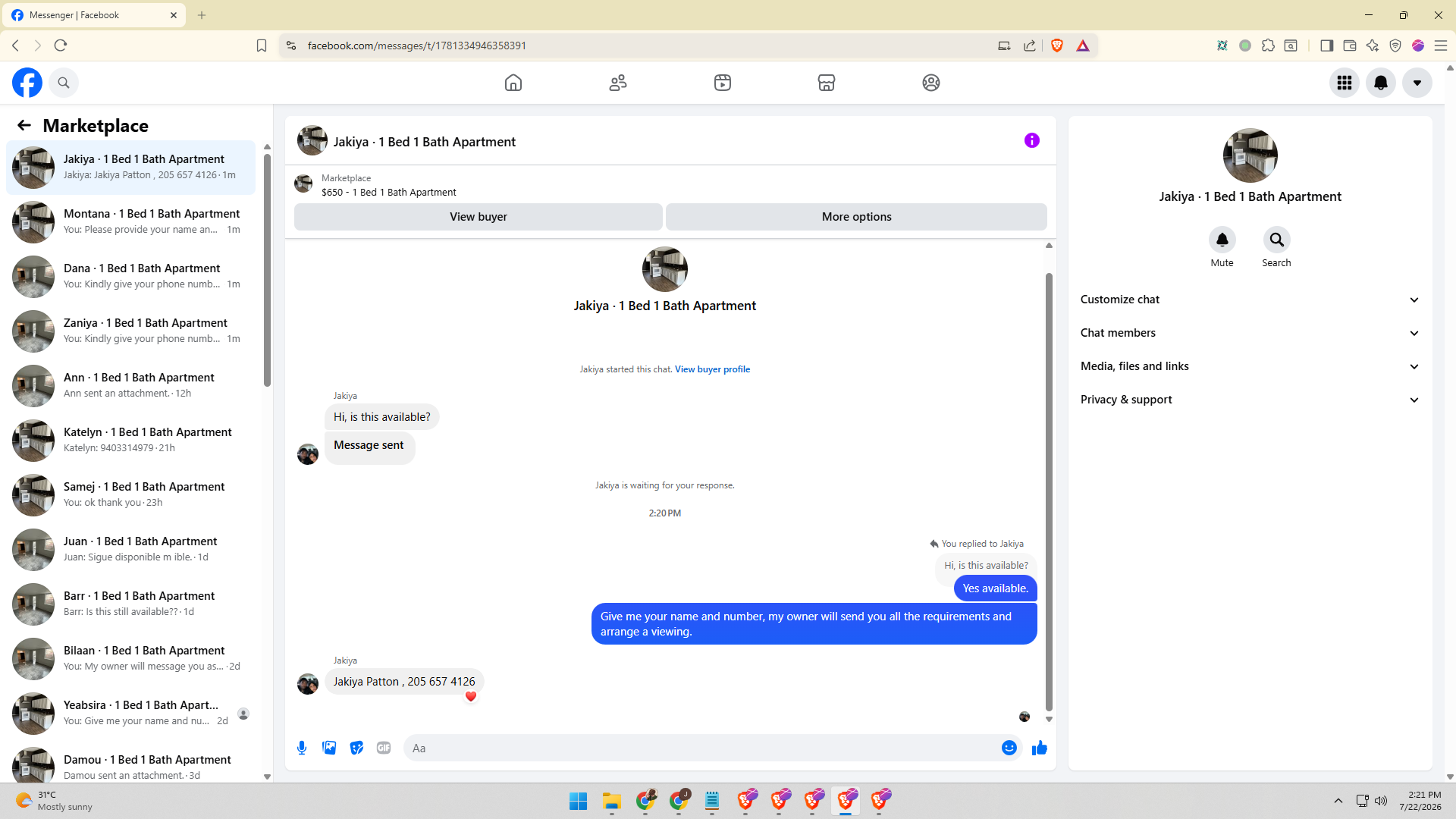Click the Jakiya Patton phone number message

(404, 682)
